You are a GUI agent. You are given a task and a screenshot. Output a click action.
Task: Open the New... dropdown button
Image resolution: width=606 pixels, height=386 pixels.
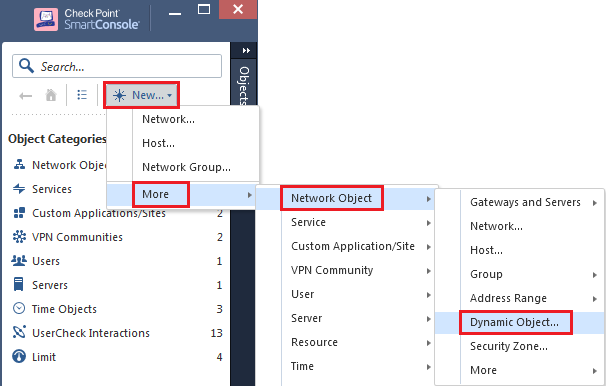141,95
